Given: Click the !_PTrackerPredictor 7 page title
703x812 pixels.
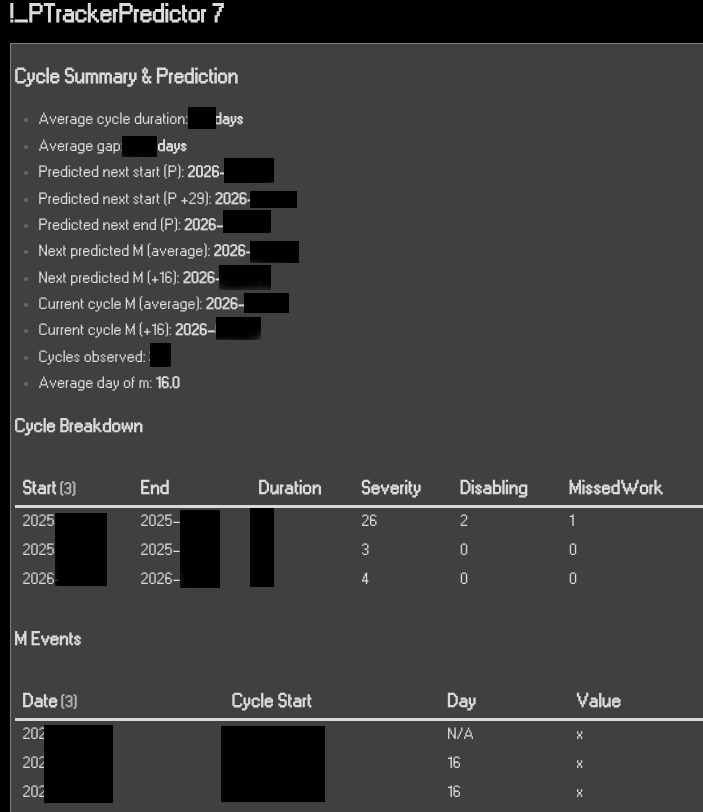Looking at the screenshot, I should click(x=116, y=17).
